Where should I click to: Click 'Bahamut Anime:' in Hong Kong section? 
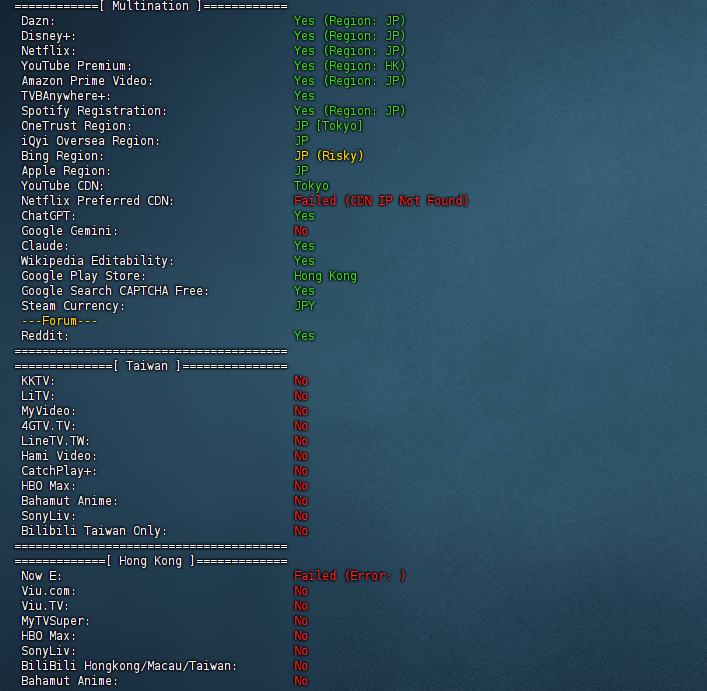pyautogui.click(x=69, y=681)
